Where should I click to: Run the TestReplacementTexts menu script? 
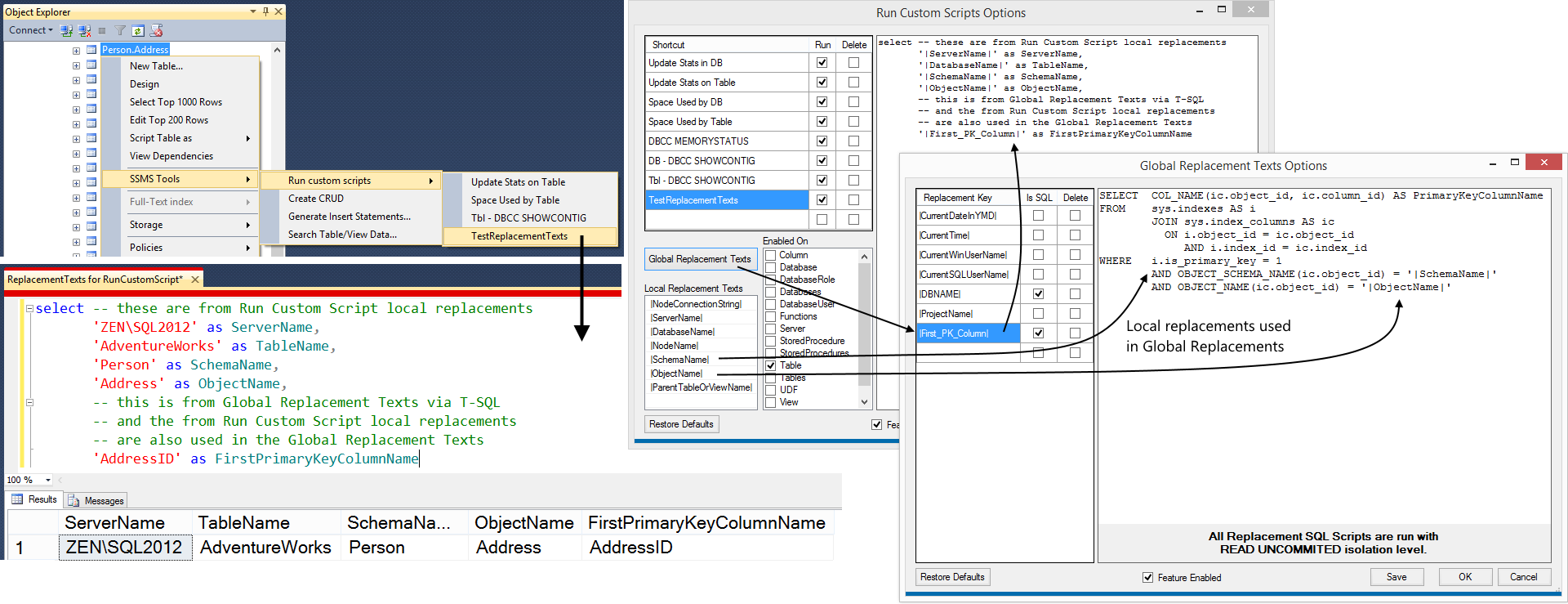point(530,236)
